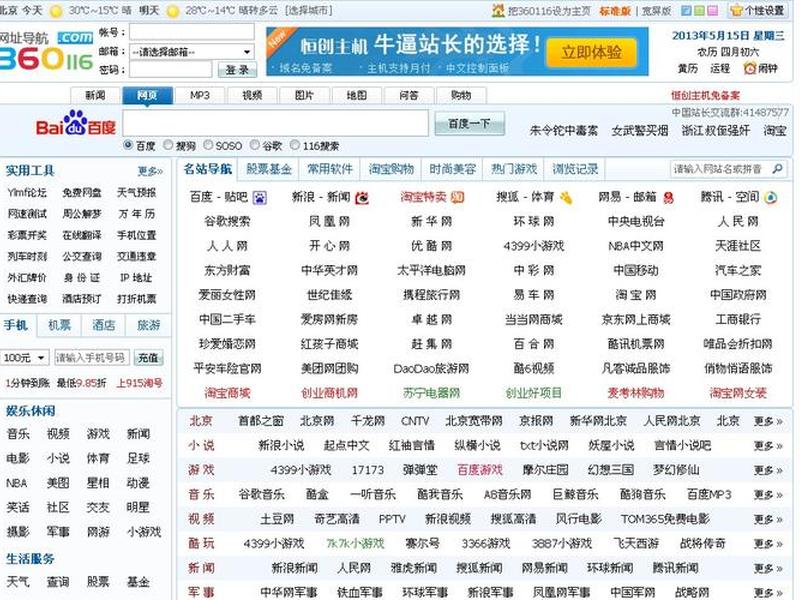Expand 更多 in the 游戏 row

point(768,470)
